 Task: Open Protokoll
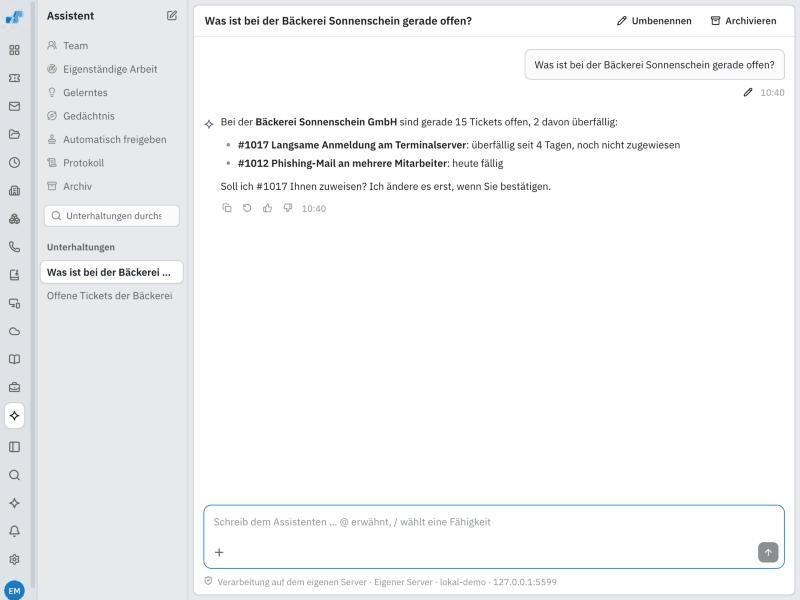tap(112, 163)
